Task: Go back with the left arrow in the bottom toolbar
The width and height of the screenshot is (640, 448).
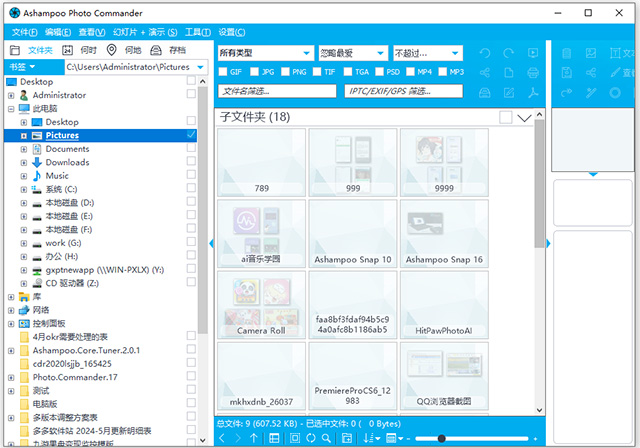Action: click(x=222, y=438)
